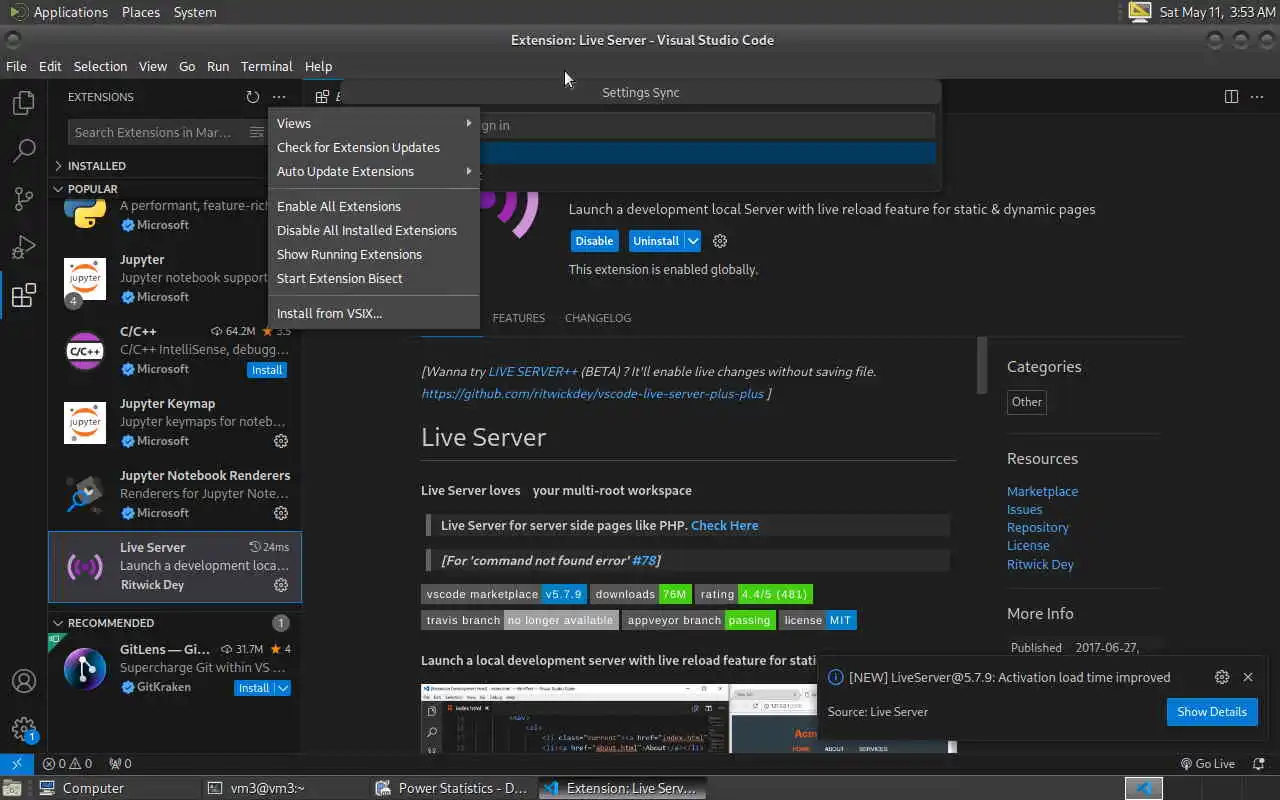
Task: Open ports forwarded indicator in status bar
Action: 120,763
